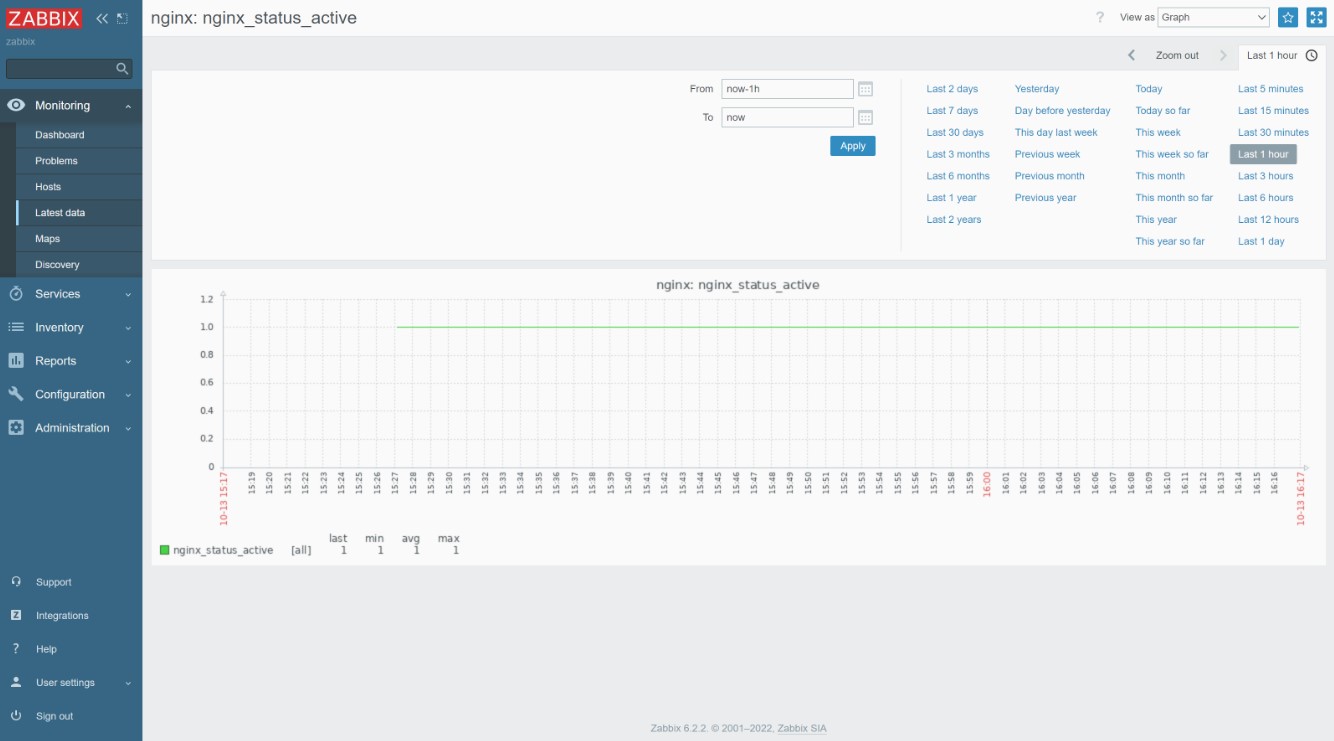This screenshot has width=1334, height=741.
Task: Click the Reports bar-chart icon
Action: 16,361
